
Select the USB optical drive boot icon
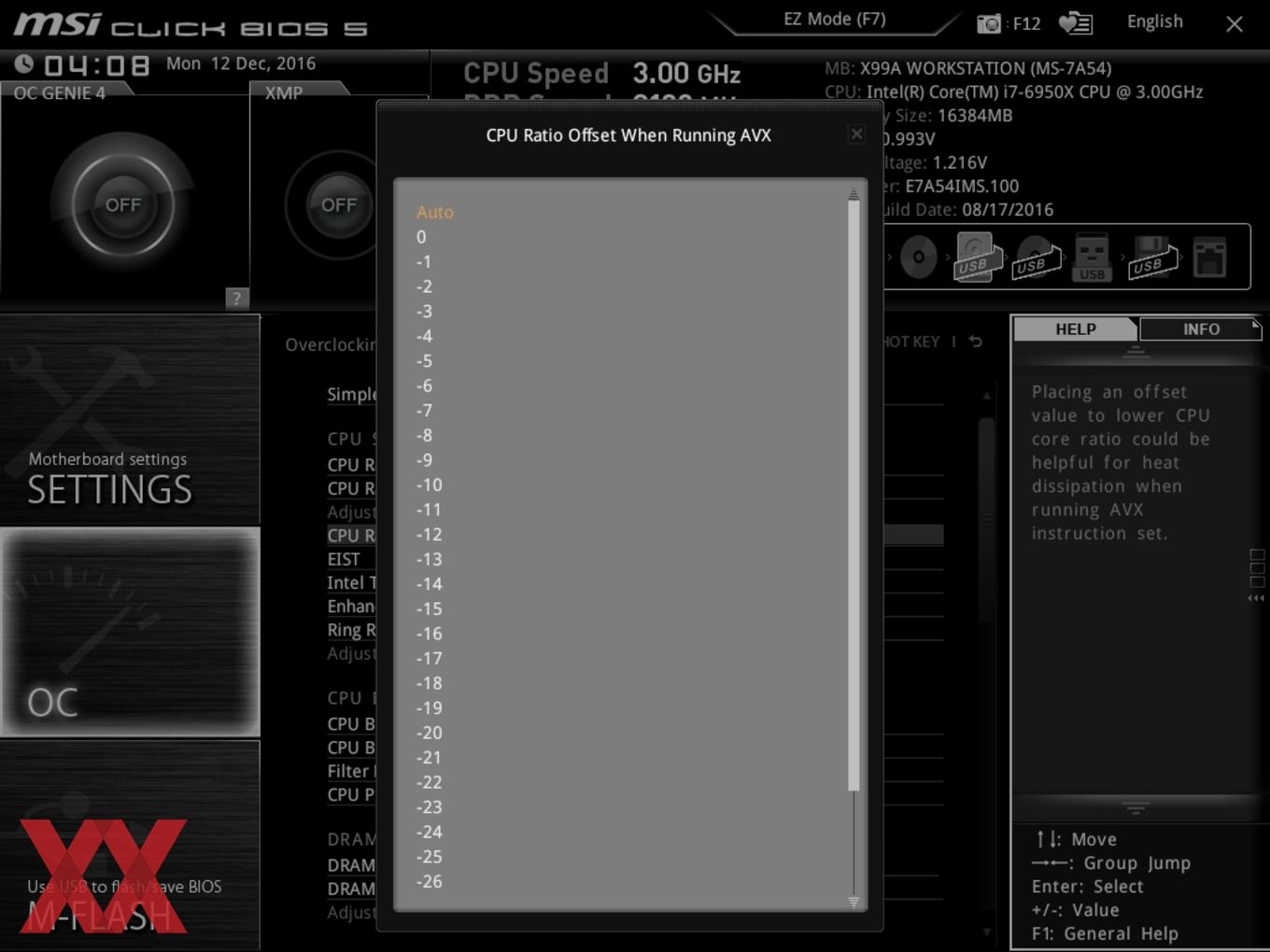pos(1037,257)
